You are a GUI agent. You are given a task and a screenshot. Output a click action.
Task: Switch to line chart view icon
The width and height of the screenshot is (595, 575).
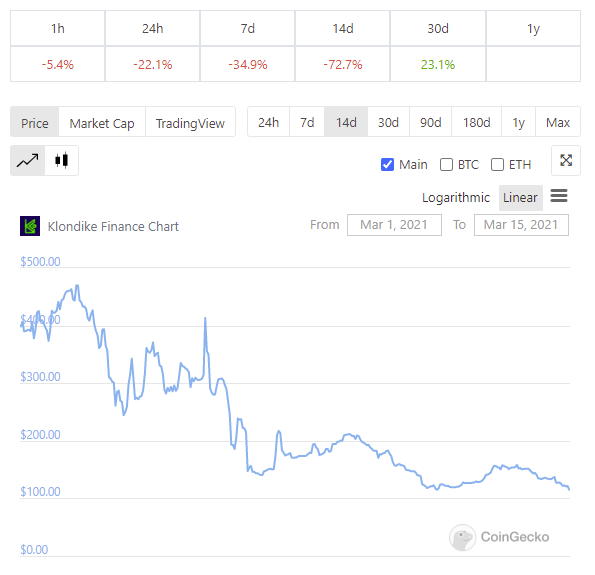[x=27, y=161]
